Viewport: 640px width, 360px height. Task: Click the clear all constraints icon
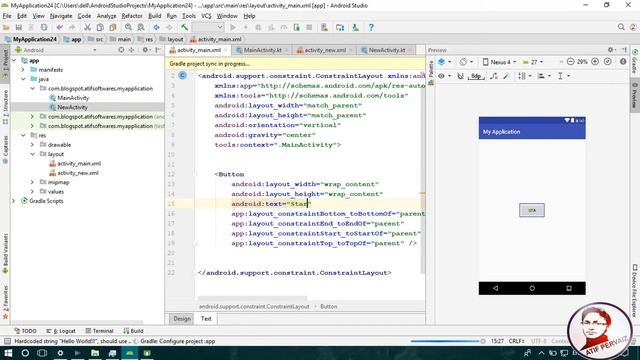494,76
